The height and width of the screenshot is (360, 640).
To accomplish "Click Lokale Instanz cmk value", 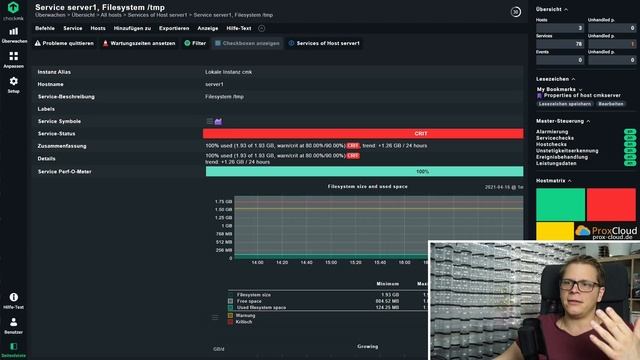I will click(x=229, y=72).
